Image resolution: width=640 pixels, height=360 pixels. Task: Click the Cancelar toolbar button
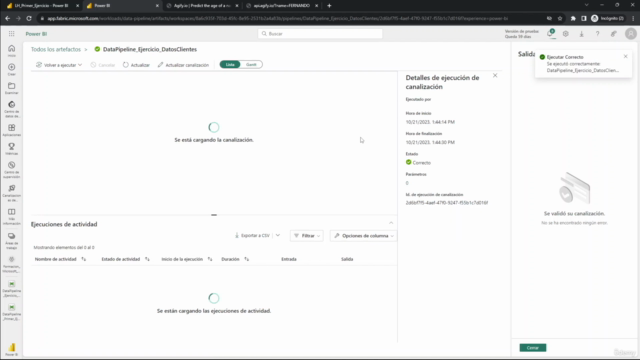click(103, 65)
